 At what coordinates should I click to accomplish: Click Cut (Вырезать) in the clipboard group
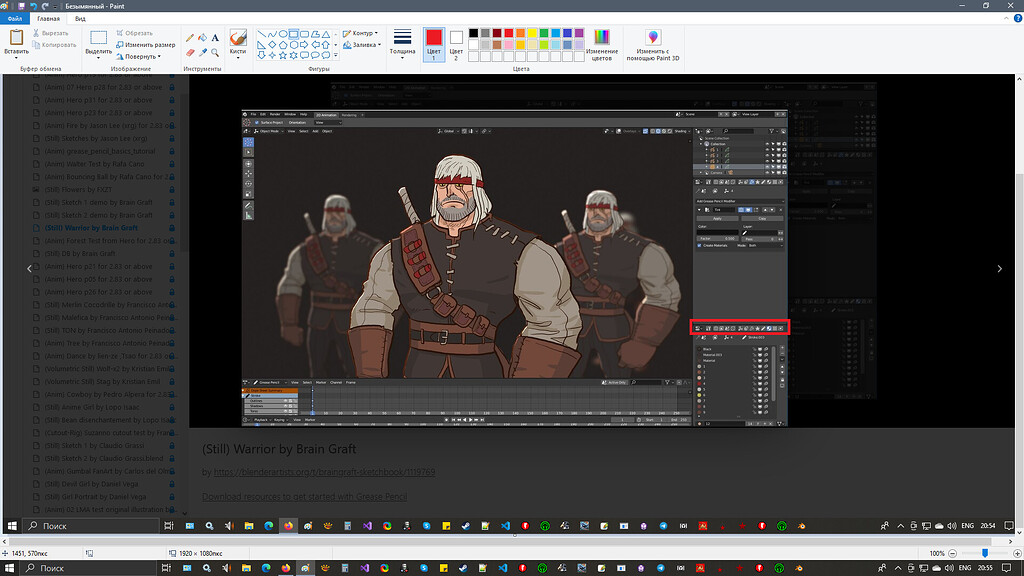coord(50,33)
